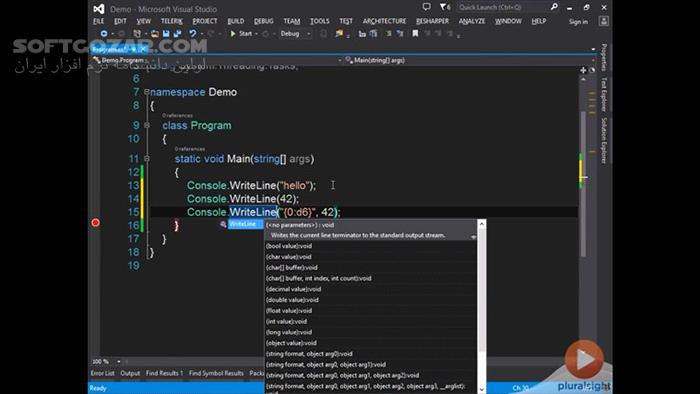Click the pin icon on Program.cs tab
This screenshot has height=394, width=700.
(x=134, y=49)
